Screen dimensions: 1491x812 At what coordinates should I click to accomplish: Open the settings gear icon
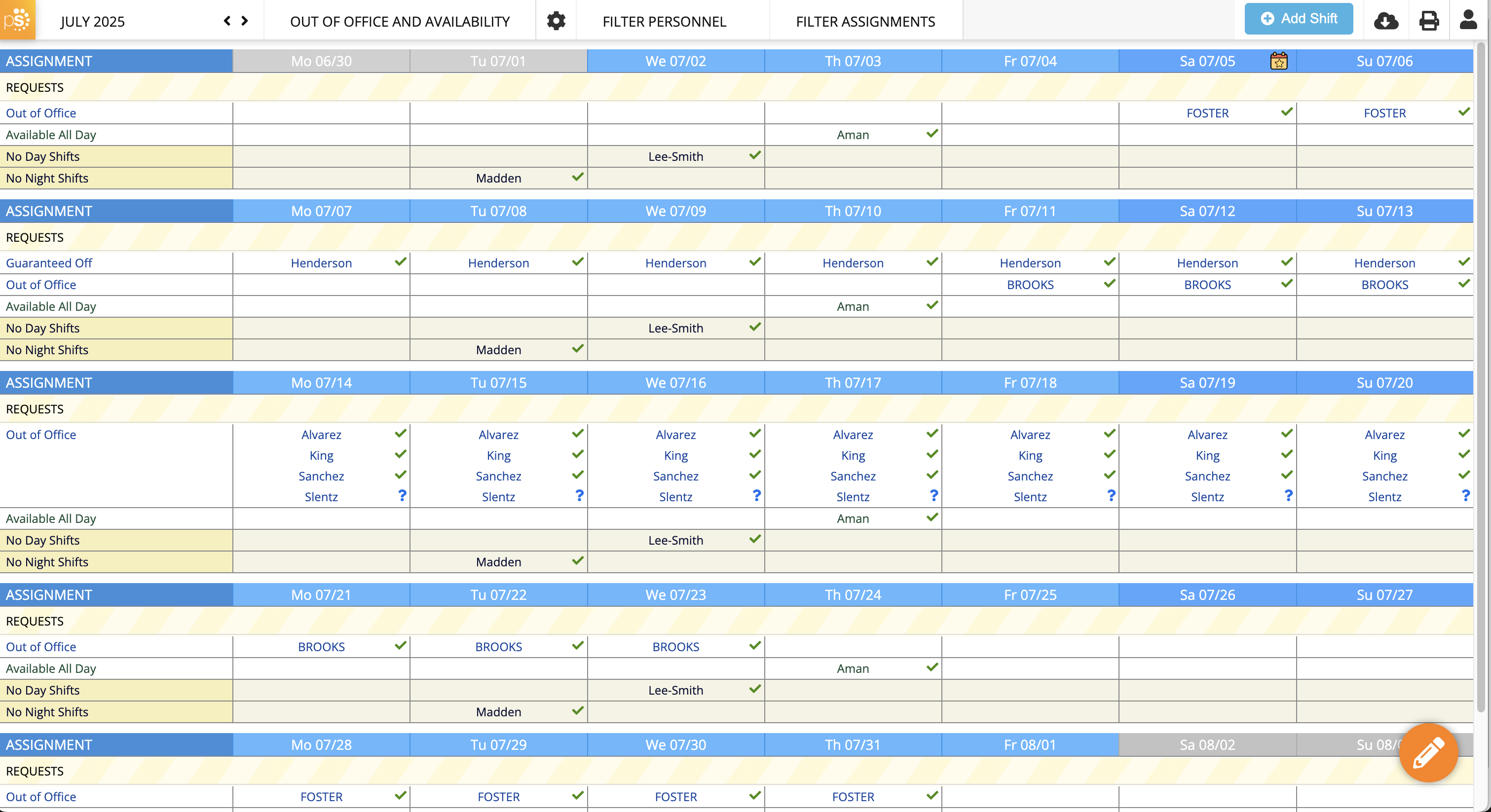(556, 21)
